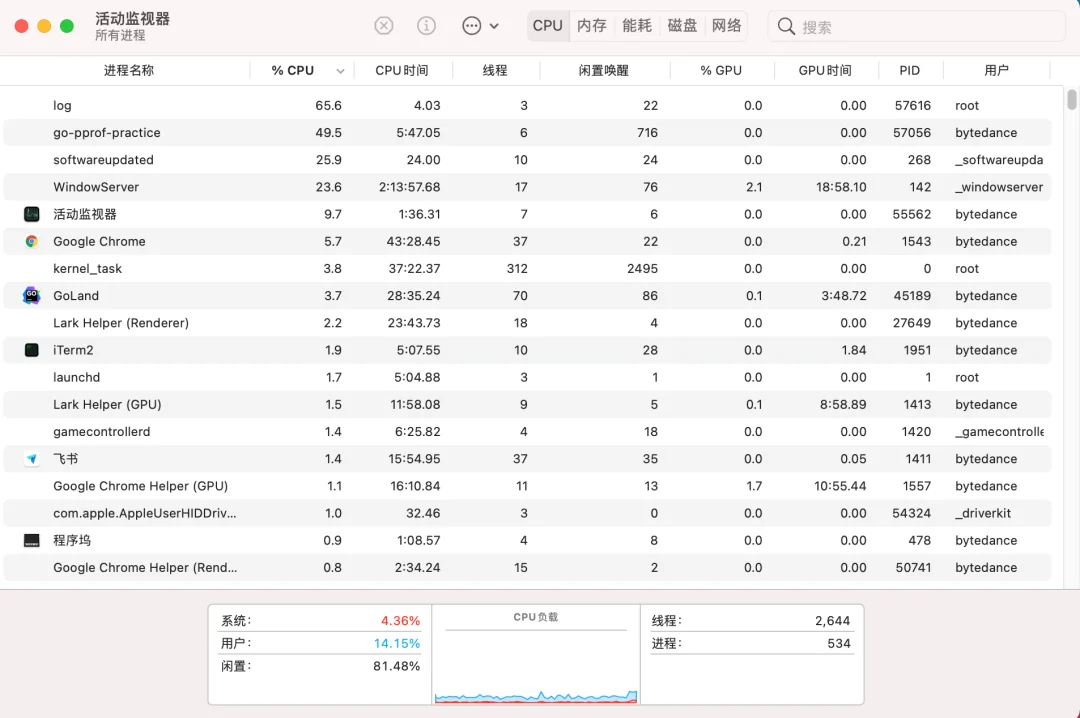1080x718 pixels.
Task: Click the Activity Monitor app icon in row
Action: click(32, 214)
